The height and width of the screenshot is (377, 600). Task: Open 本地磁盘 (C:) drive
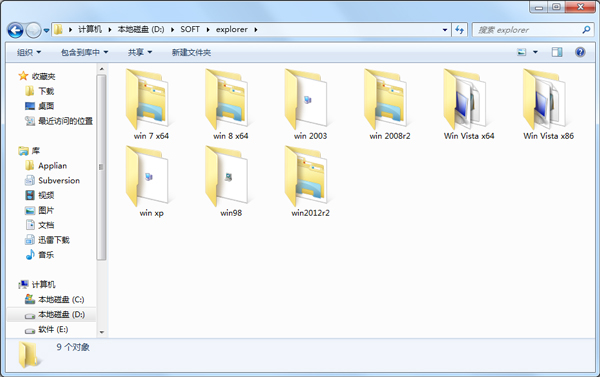tap(55, 299)
